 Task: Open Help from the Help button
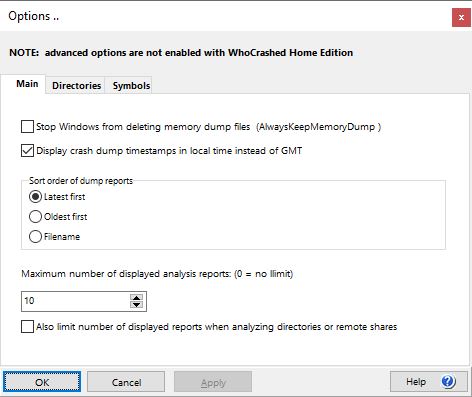[x=429, y=381]
